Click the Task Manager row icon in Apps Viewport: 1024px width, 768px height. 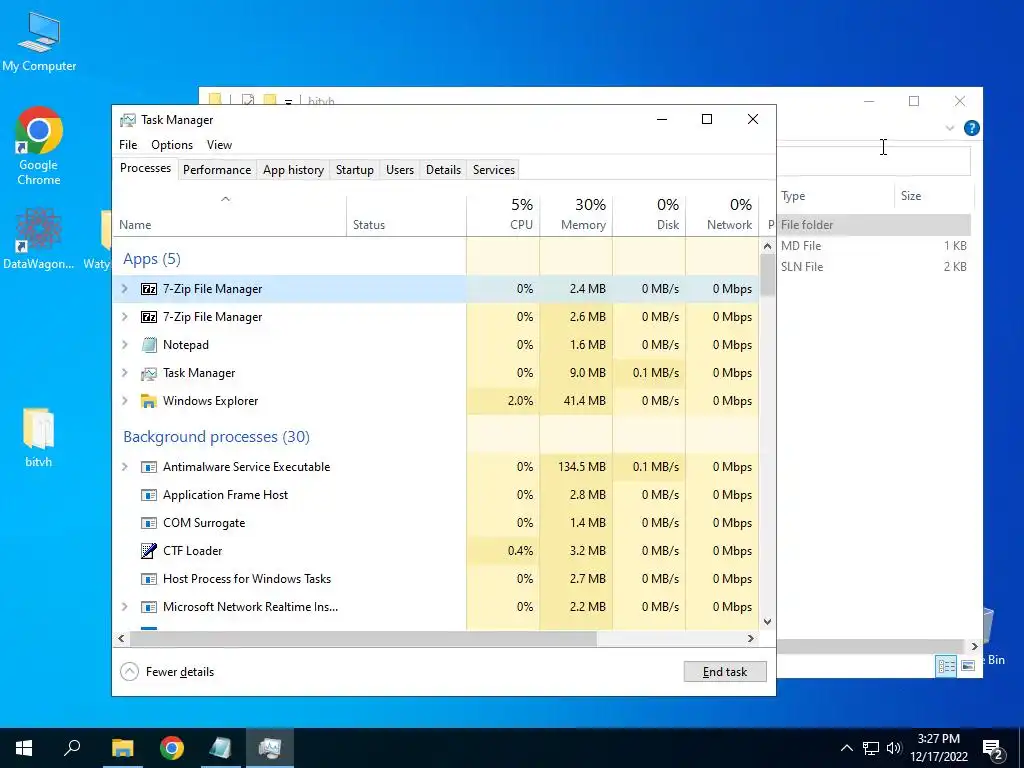coord(149,373)
